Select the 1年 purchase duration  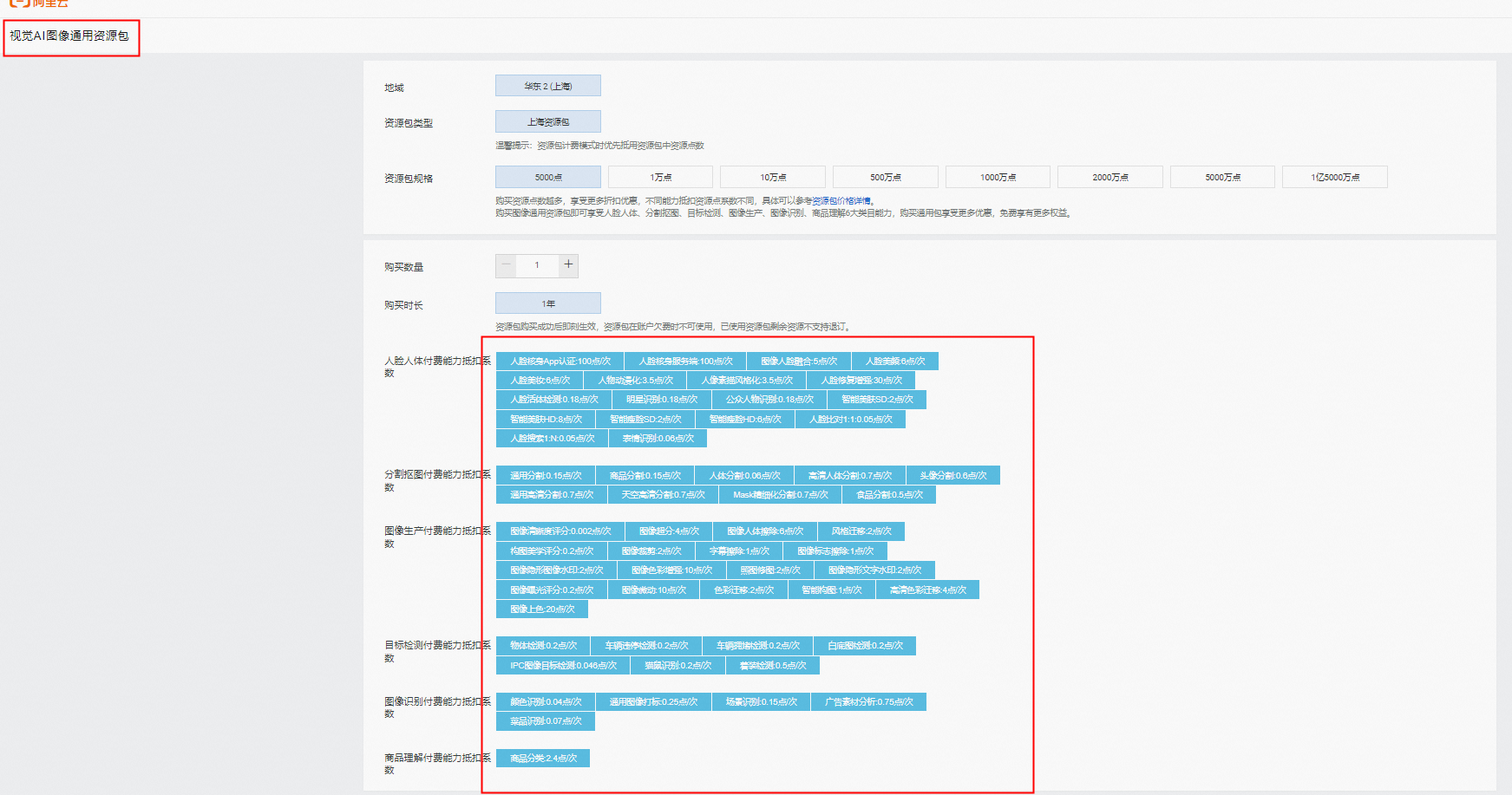pos(548,303)
